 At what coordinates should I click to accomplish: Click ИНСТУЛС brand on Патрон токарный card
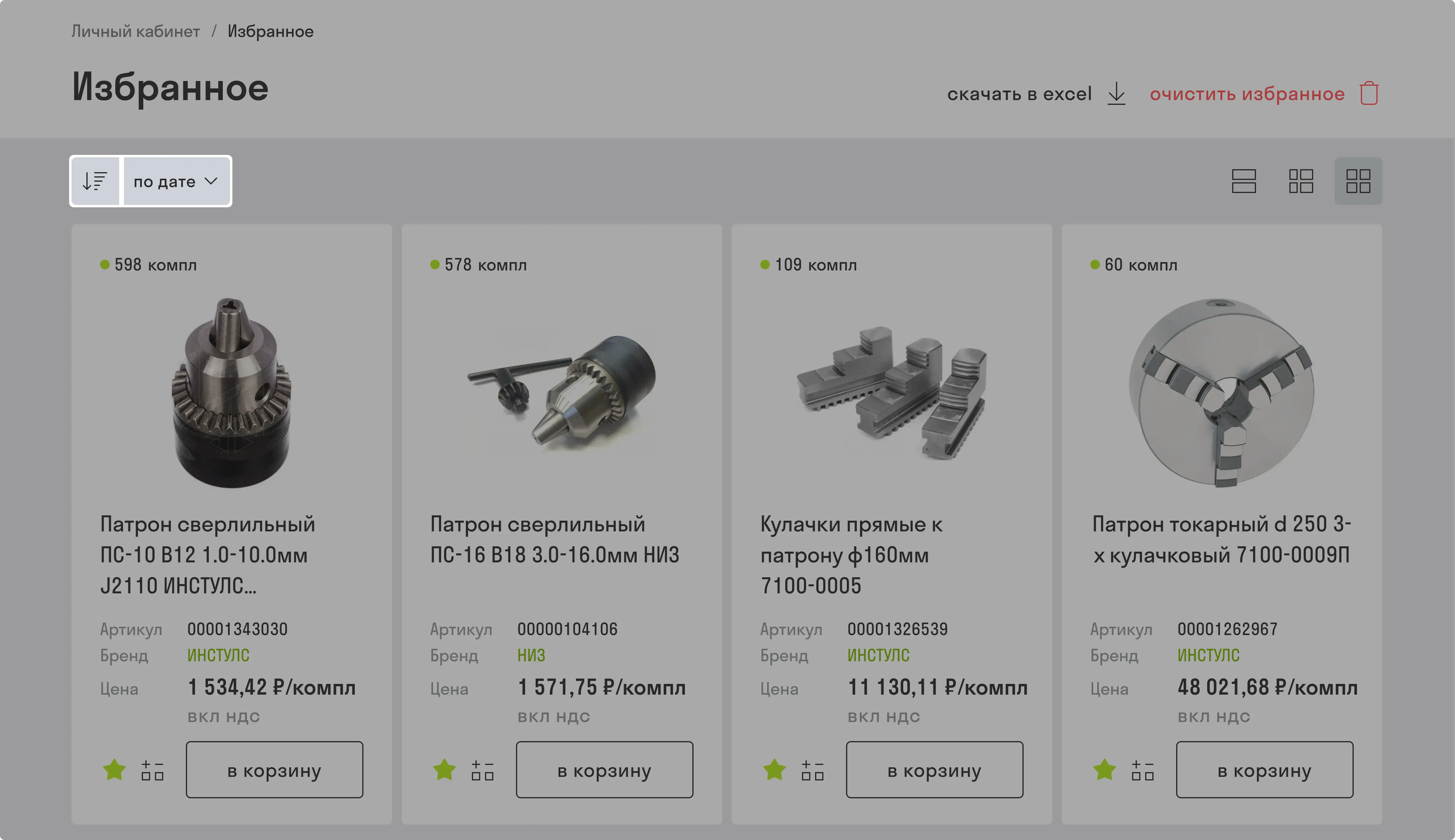coord(1208,655)
